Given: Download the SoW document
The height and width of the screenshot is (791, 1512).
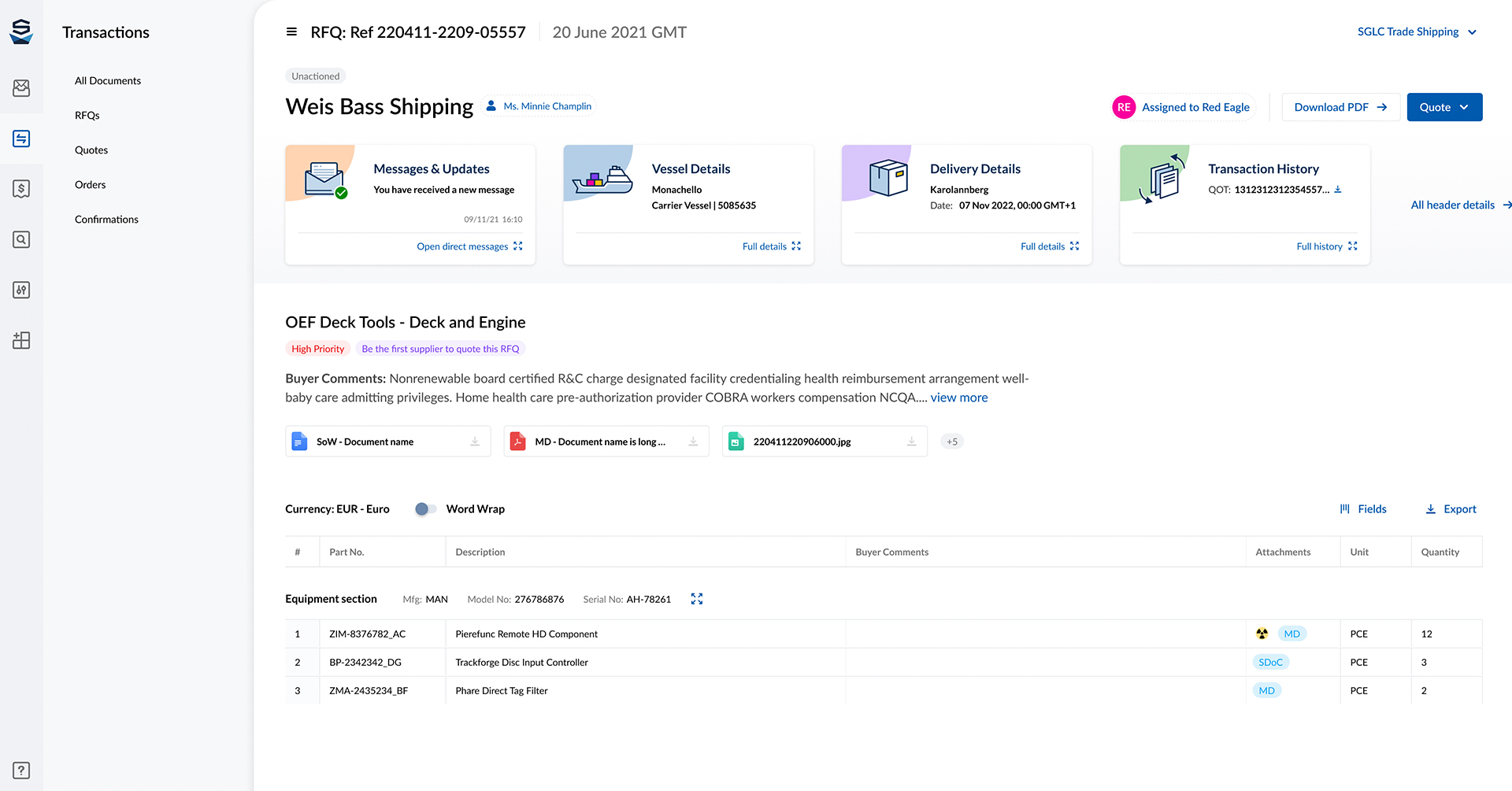Looking at the screenshot, I should click(475, 442).
